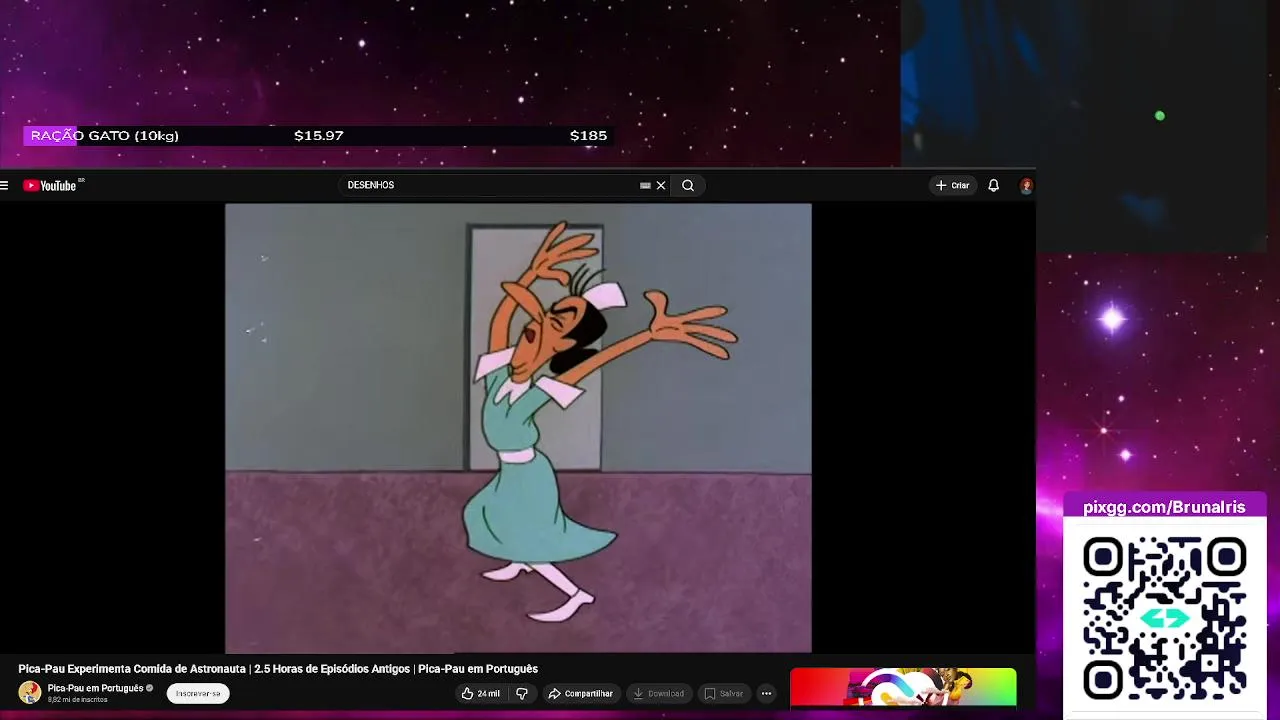This screenshot has height=720, width=1280.
Task: Click the dislike thumbs-down button
Action: [x=521, y=693]
